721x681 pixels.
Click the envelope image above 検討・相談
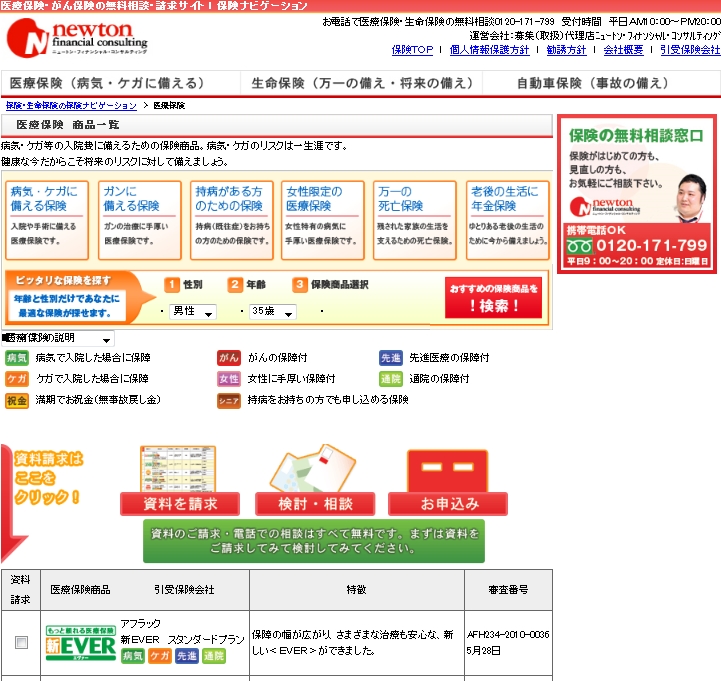coord(313,468)
